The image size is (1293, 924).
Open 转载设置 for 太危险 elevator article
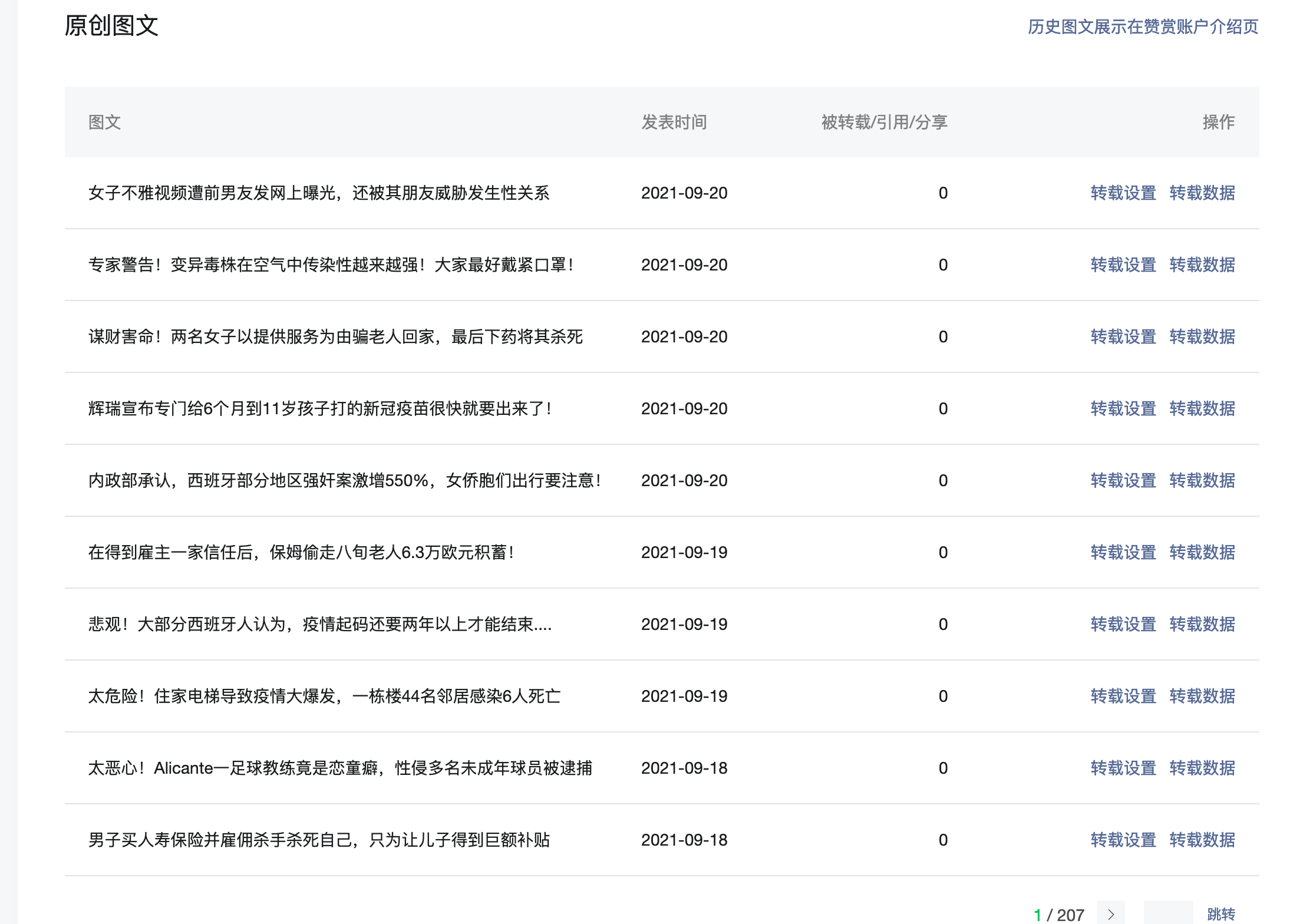click(x=1123, y=696)
